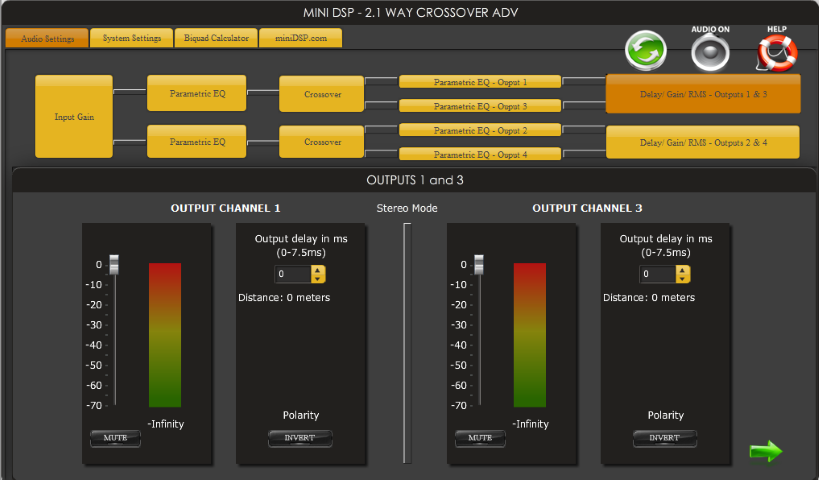The width and height of the screenshot is (819, 480).
Task: Open Help via the lifebuoy icon
Action: pyautogui.click(x=777, y=53)
